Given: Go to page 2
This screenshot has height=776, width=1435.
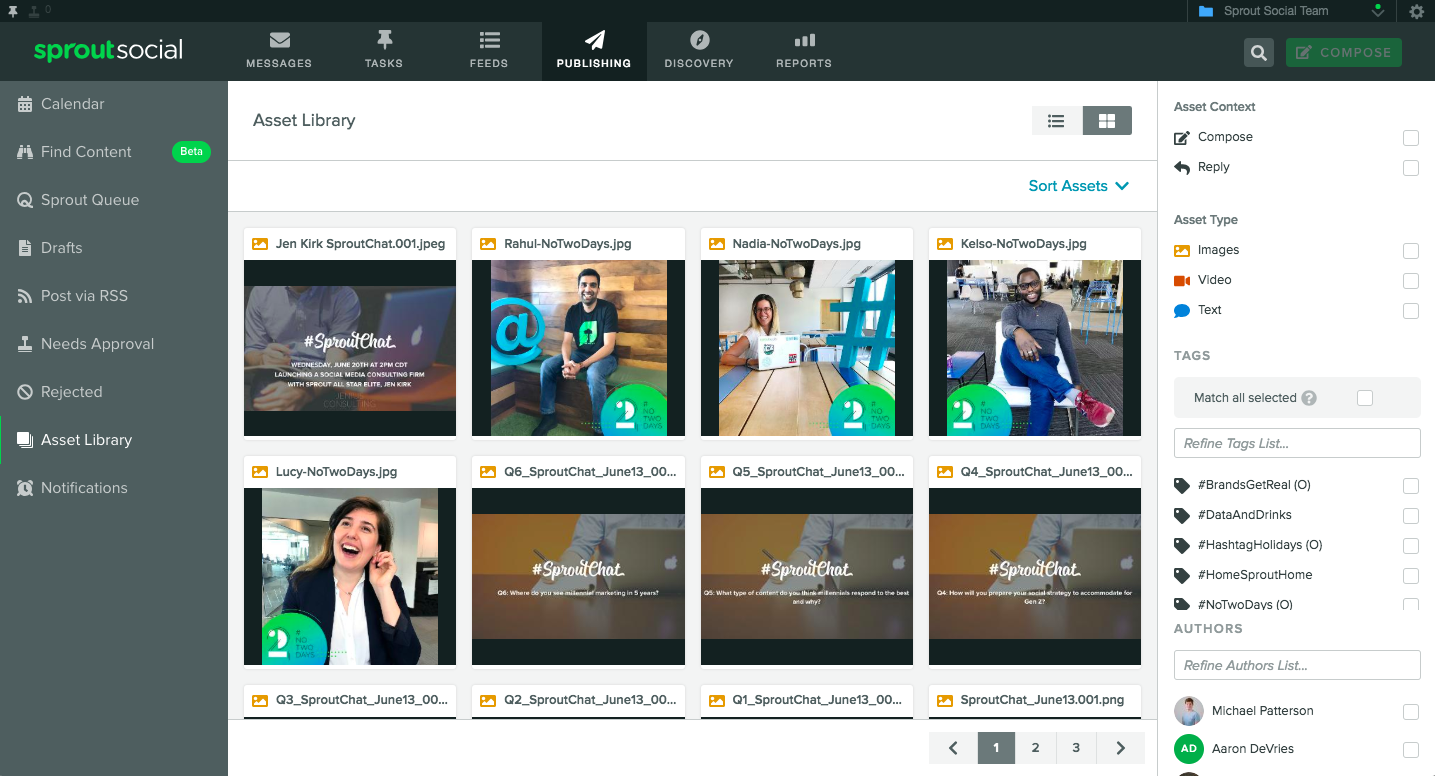Looking at the screenshot, I should [x=1036, y=748].
